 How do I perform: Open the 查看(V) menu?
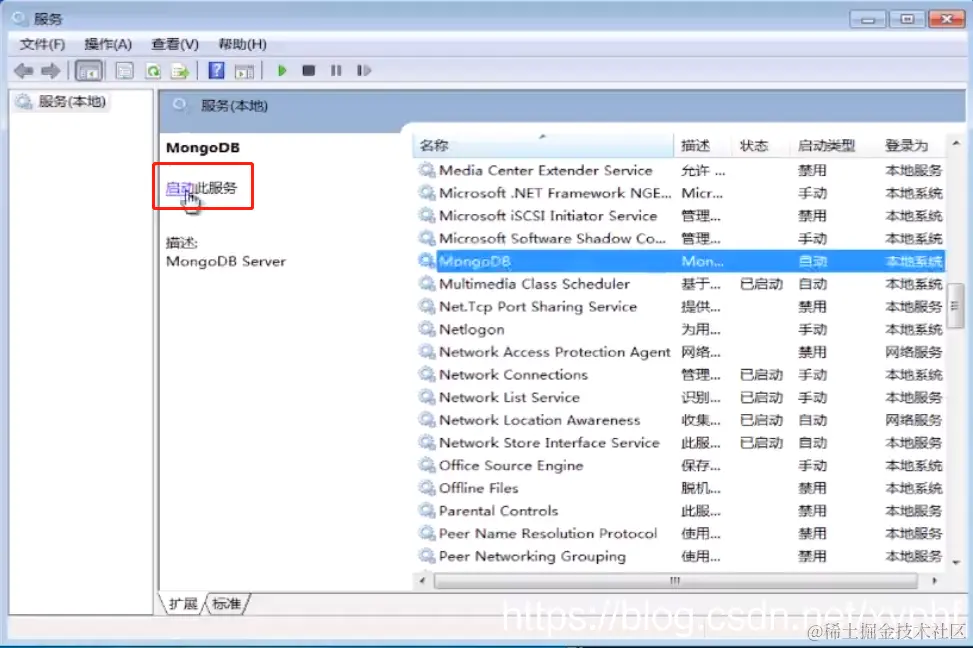175,44
